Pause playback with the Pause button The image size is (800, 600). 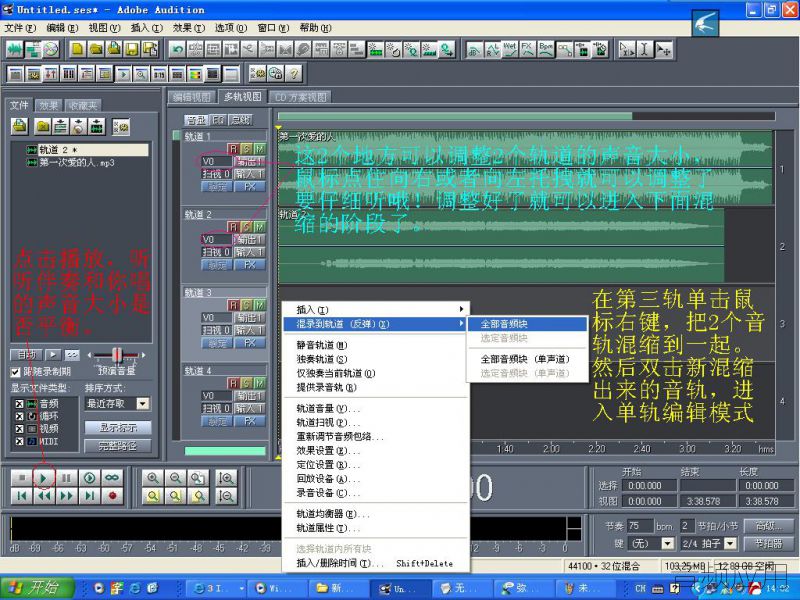(66, 478)
